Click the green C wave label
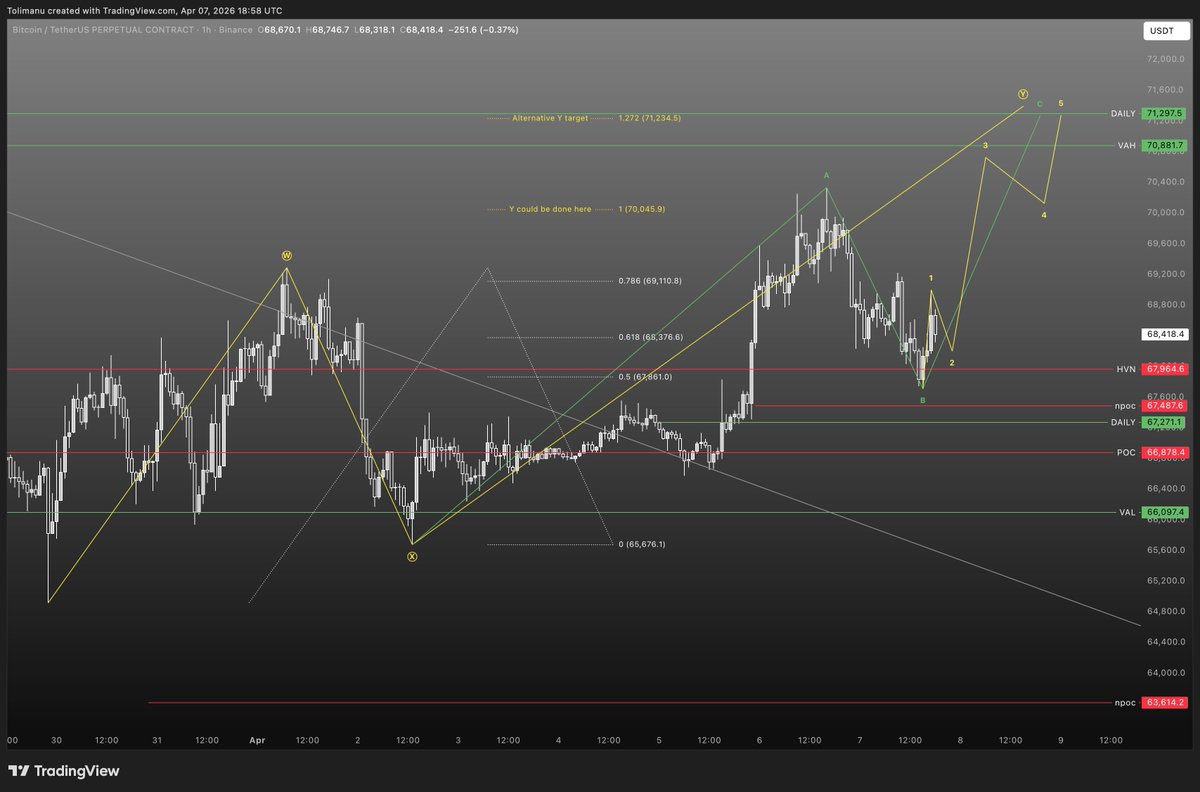The image size is (1200, 792). coord(1039,104)
